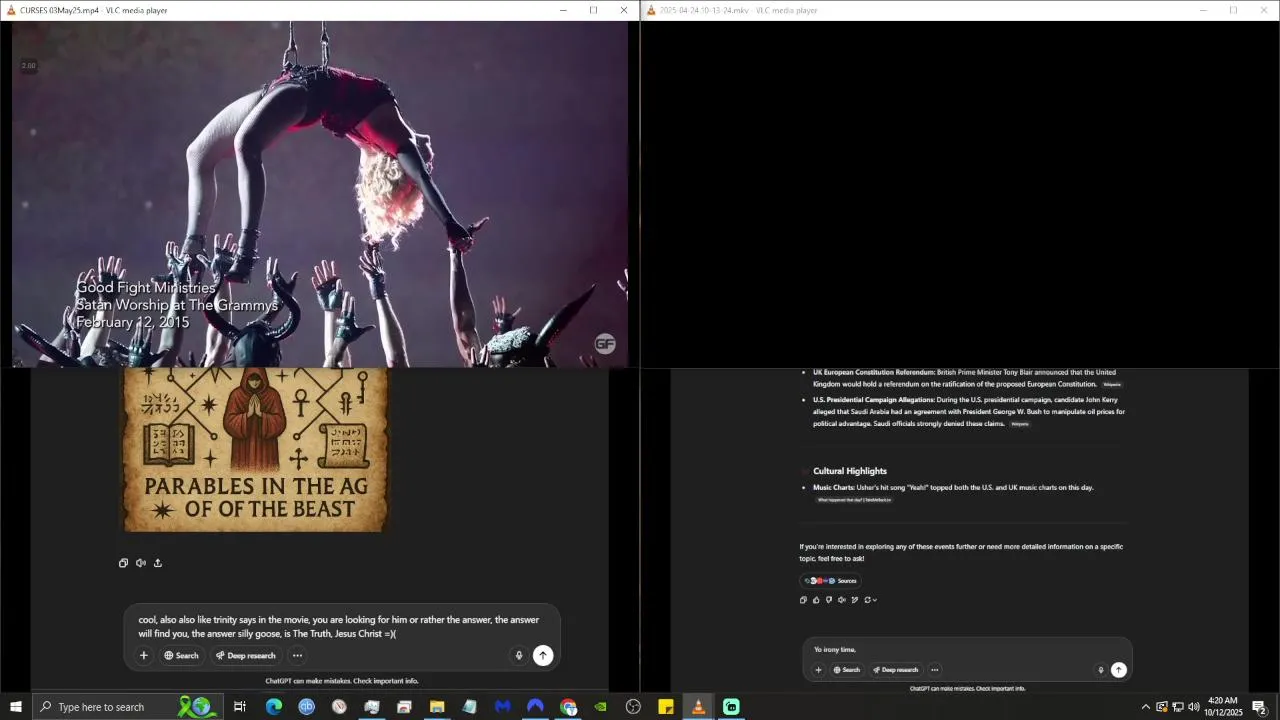Image resolution: width=1280 pixels, height=720 pixels.
Task: Open Microsoft Edge from the taskbar
Action: tap(274, 707)
